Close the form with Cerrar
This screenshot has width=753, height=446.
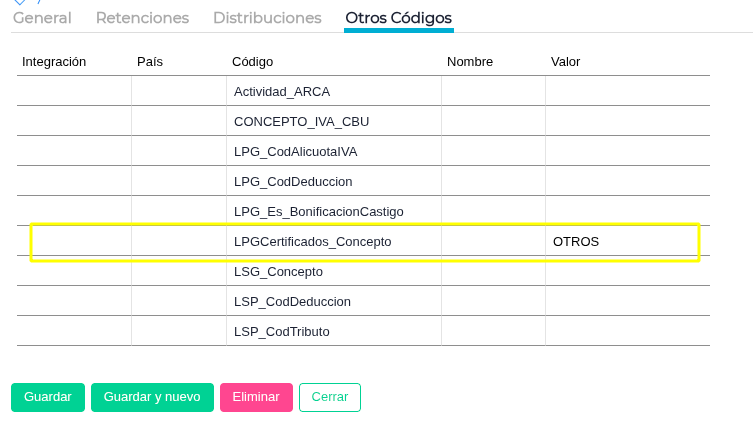tap(330, 397)
